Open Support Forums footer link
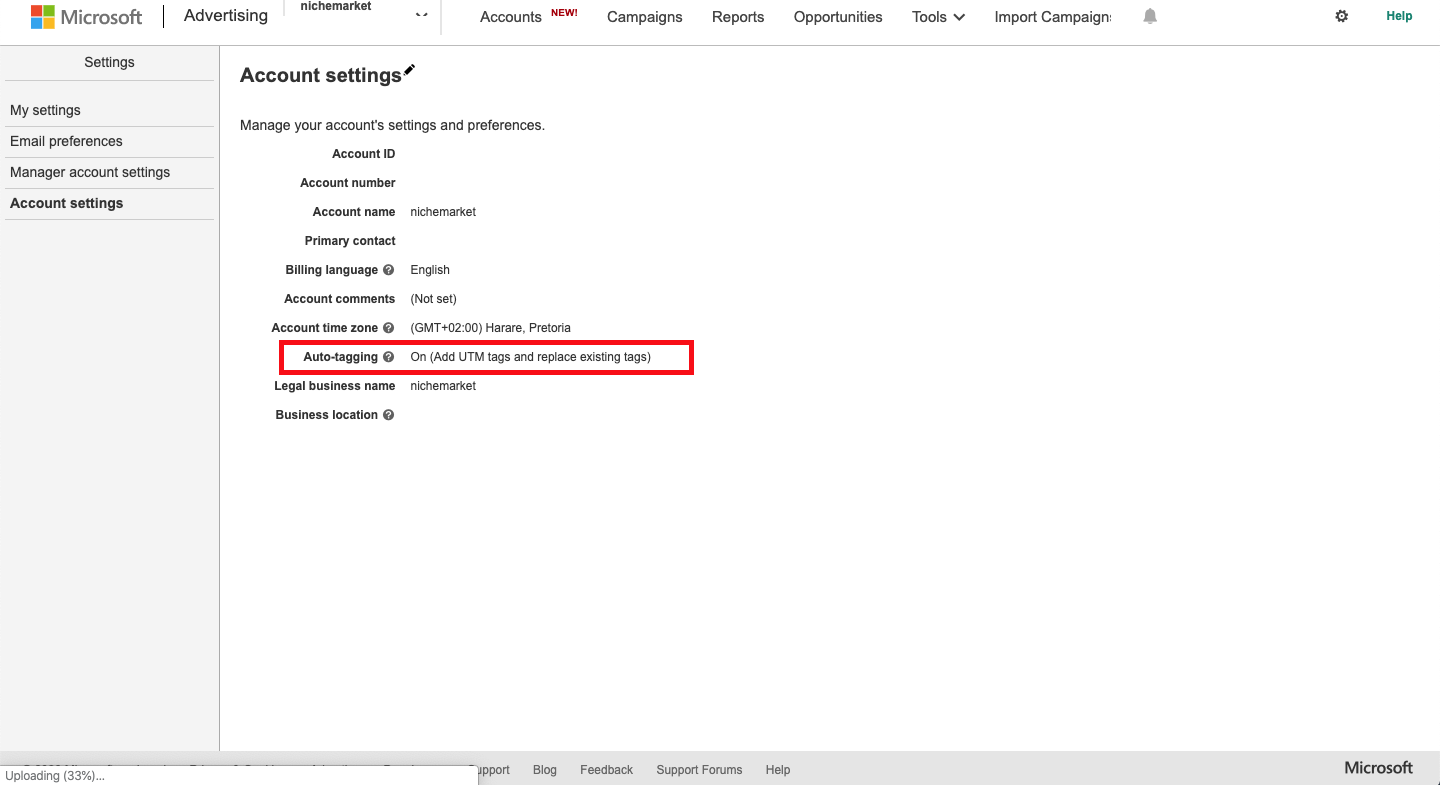This screenshot has height=785, width=1440. (699, 770)
